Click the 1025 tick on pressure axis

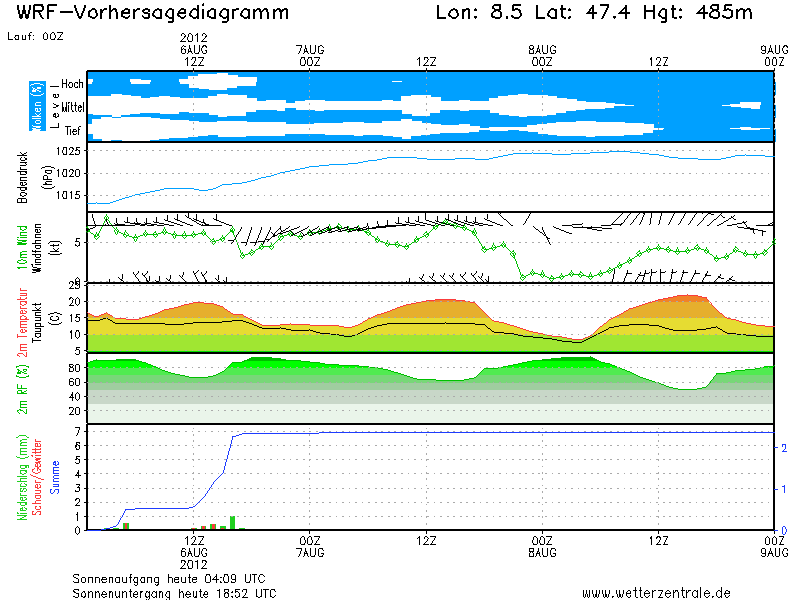(69, 151)
